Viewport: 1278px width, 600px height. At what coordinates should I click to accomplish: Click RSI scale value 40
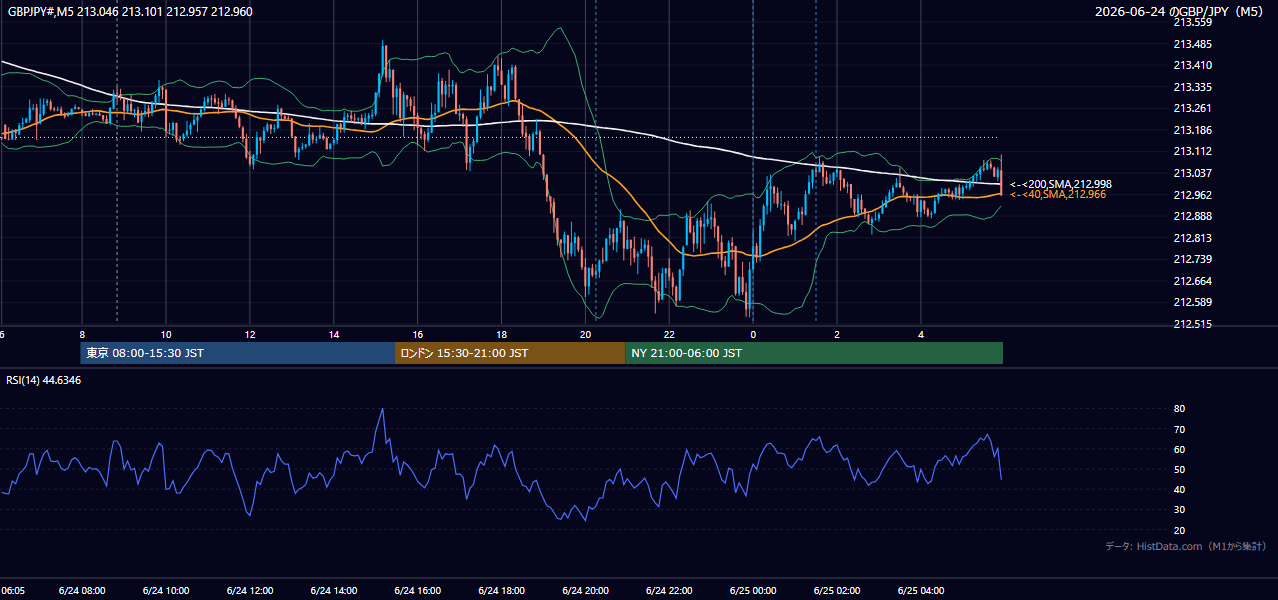coord(1179,489)
